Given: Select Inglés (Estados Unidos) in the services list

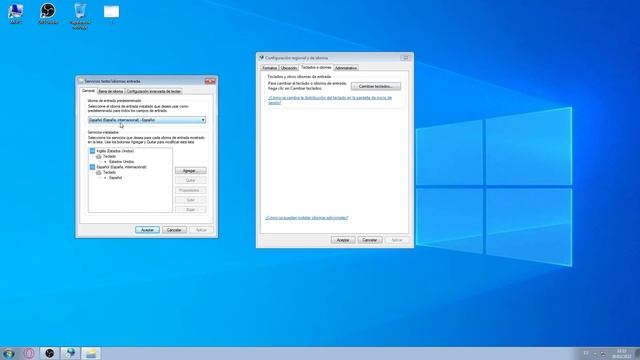Looking at the screenshot, I should [x=115, y=151].
